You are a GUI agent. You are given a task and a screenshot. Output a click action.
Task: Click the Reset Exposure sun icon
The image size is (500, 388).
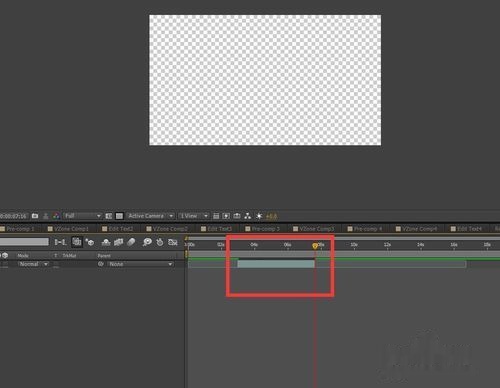[259, 216]
